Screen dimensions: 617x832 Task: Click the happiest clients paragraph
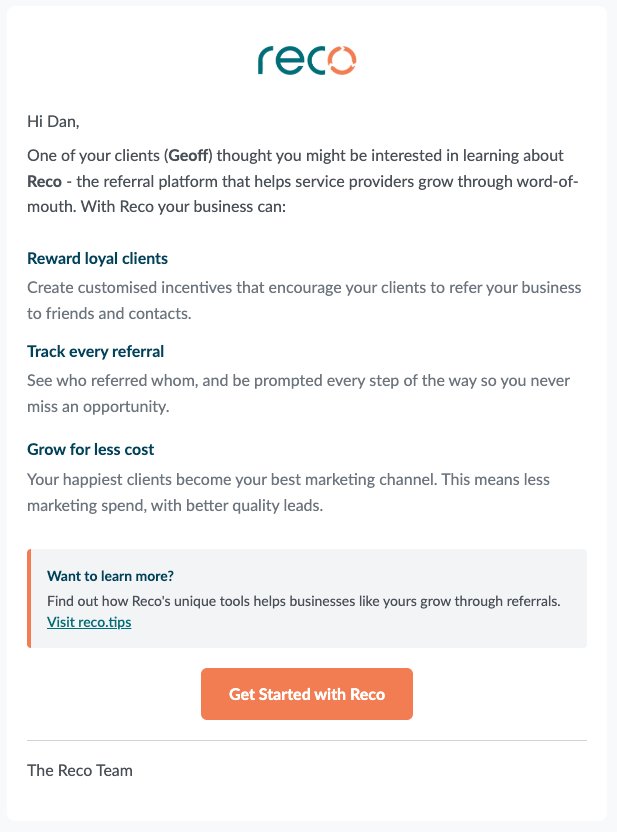(x=288, y=492)
